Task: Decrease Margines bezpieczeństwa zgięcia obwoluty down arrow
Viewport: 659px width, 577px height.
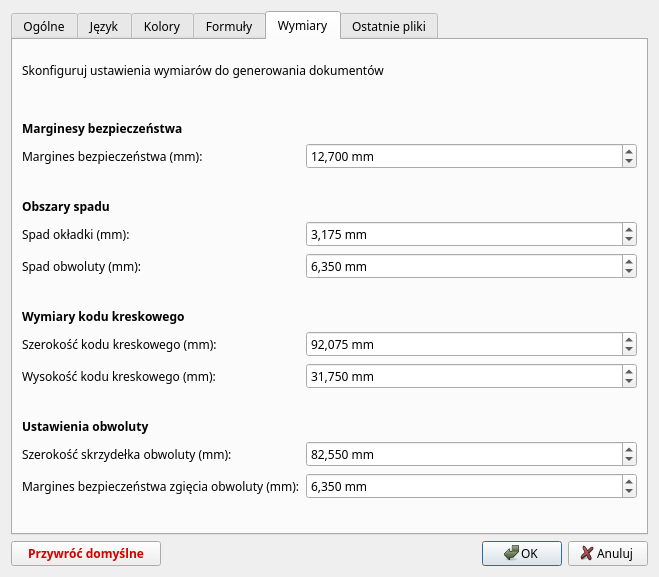Action: pyautogui.click(x=628, y=492)
